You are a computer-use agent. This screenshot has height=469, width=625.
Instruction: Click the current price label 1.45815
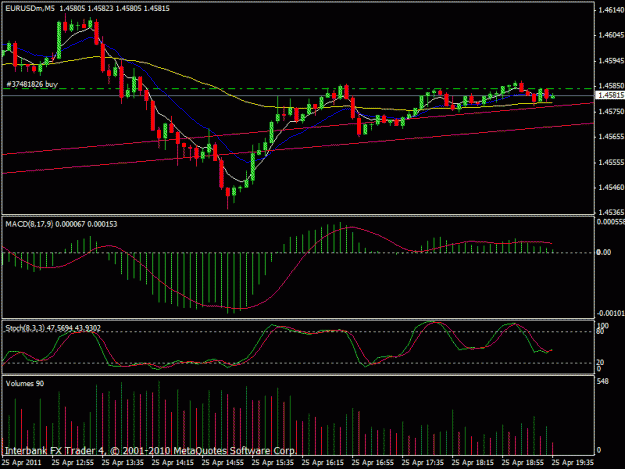[x=611, y=95]
